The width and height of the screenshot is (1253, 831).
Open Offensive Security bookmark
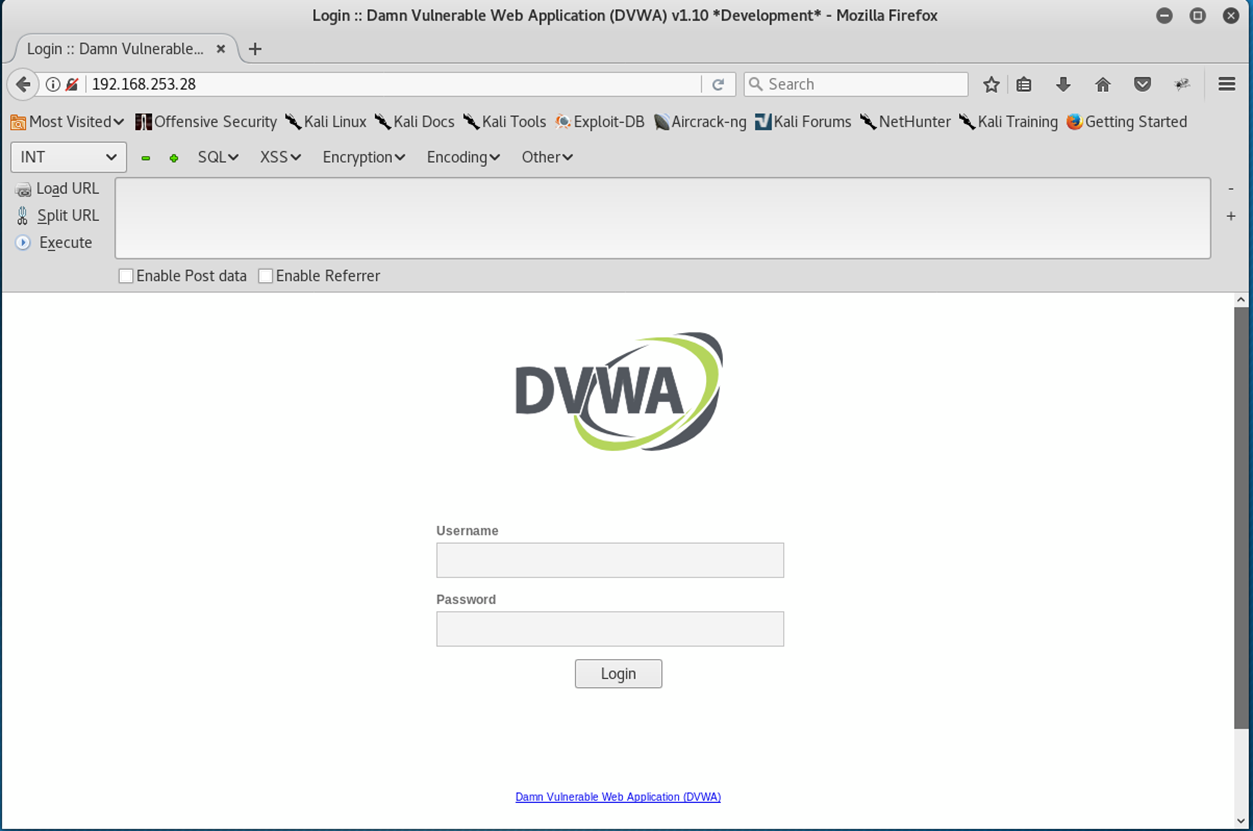pyautogui.click(x=206, y=122)
